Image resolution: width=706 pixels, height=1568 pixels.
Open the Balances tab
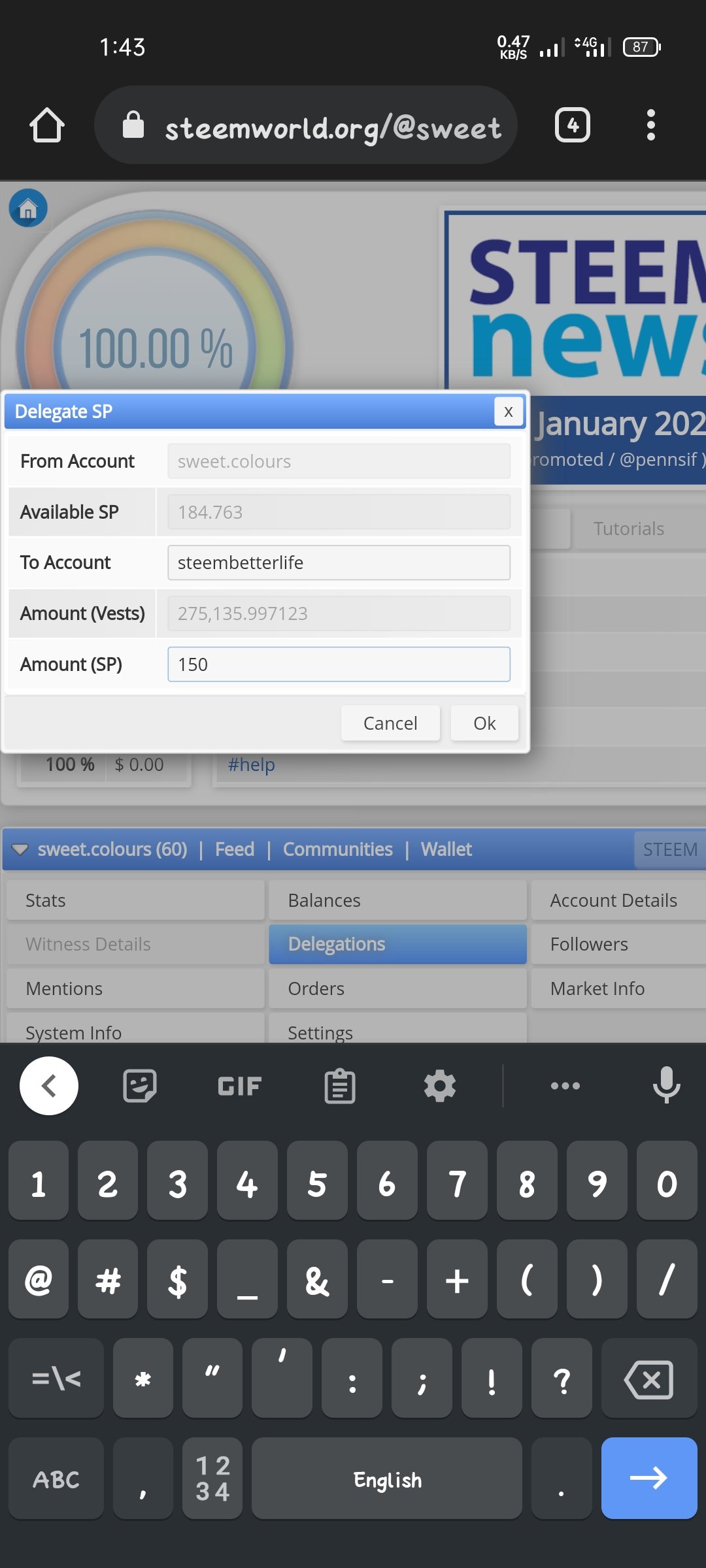click(397, 900)
